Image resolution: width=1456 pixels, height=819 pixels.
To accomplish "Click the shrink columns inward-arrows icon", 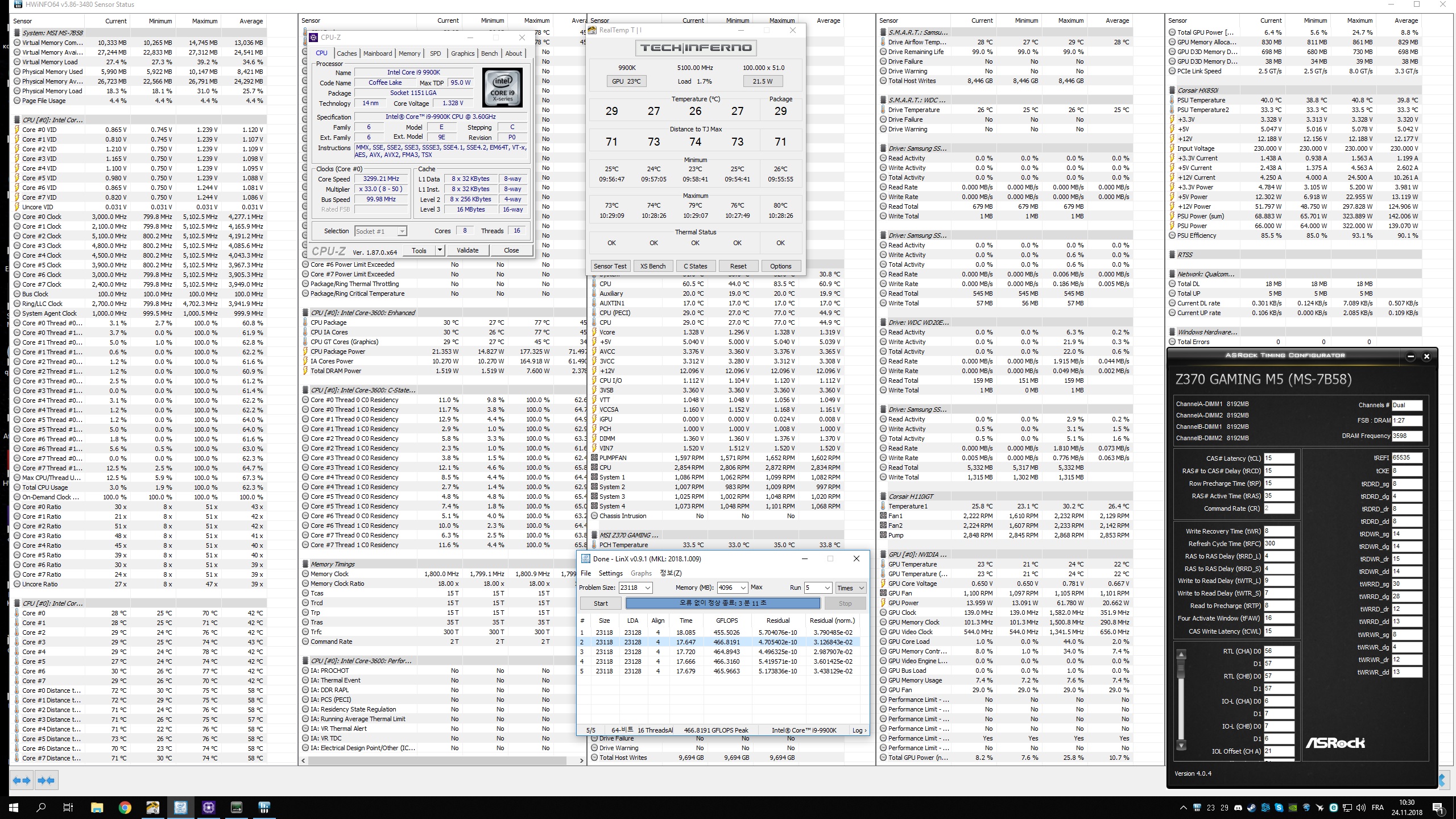I will 47,780.
